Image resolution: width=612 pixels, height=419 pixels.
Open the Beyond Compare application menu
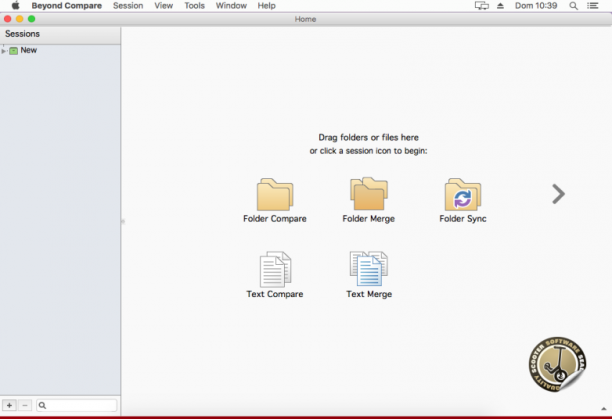pos(67,6)
